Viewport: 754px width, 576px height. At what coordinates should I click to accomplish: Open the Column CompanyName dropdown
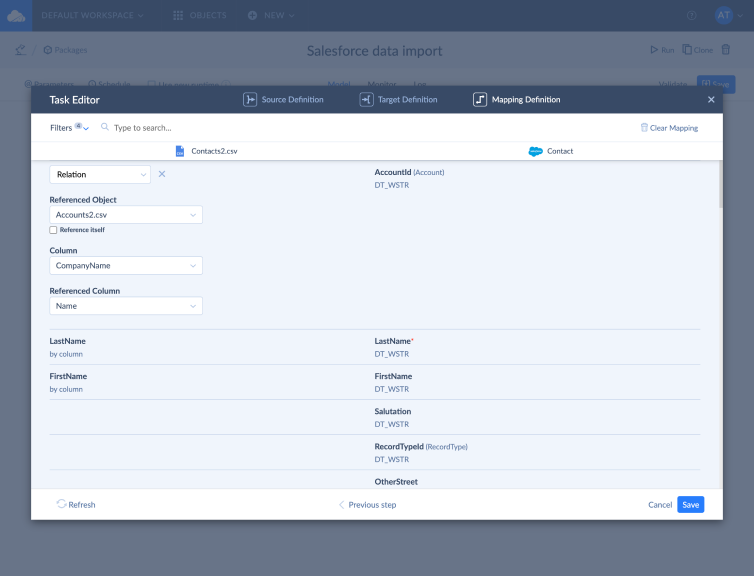(x=126, y=265)
